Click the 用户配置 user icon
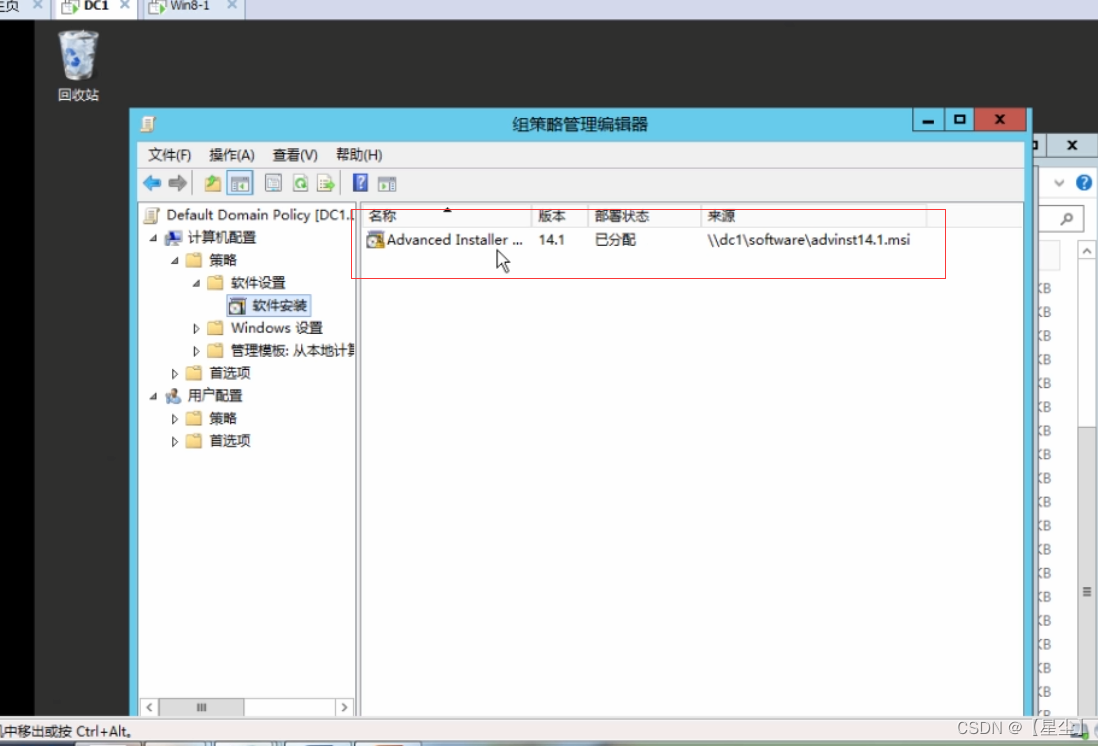The image size is (1098, 746). pos(173,396)
